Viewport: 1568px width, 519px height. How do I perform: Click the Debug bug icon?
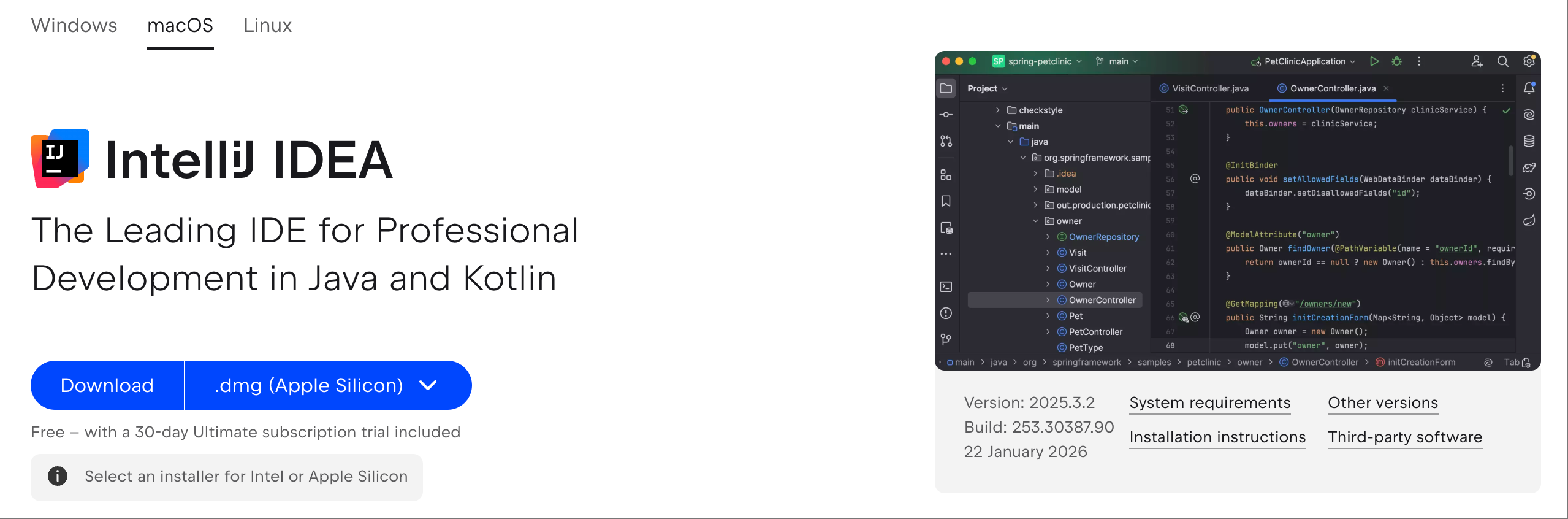pyautogui.click(x=1397, y=61)
